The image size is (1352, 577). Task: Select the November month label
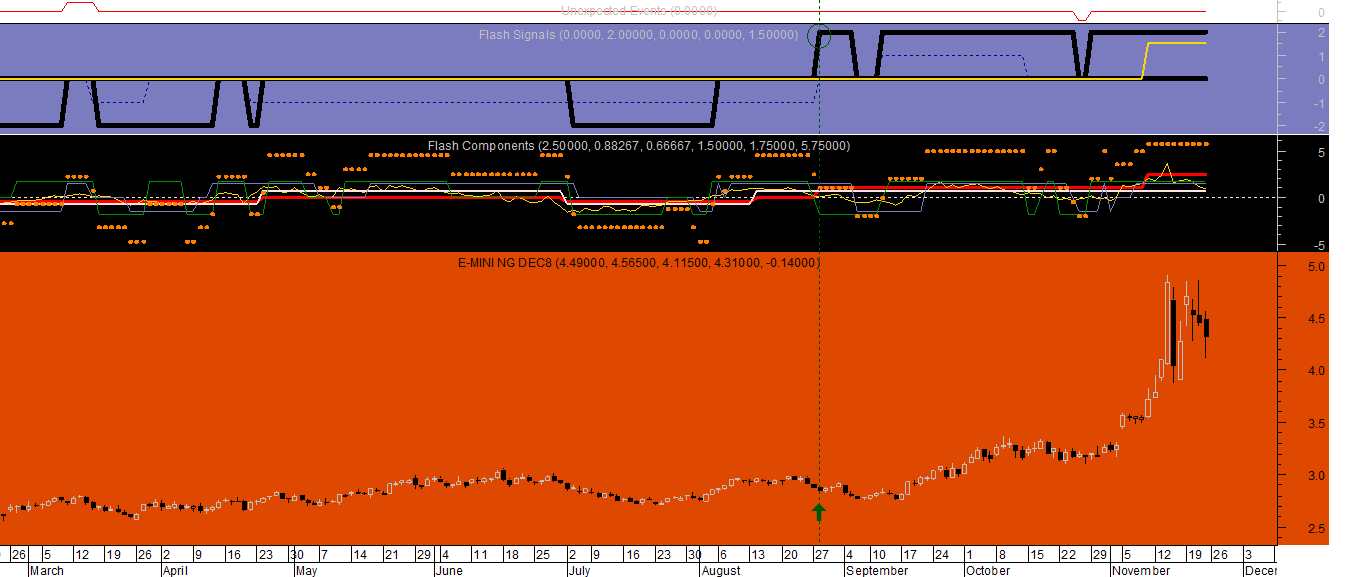click(x=1141, y=571)
